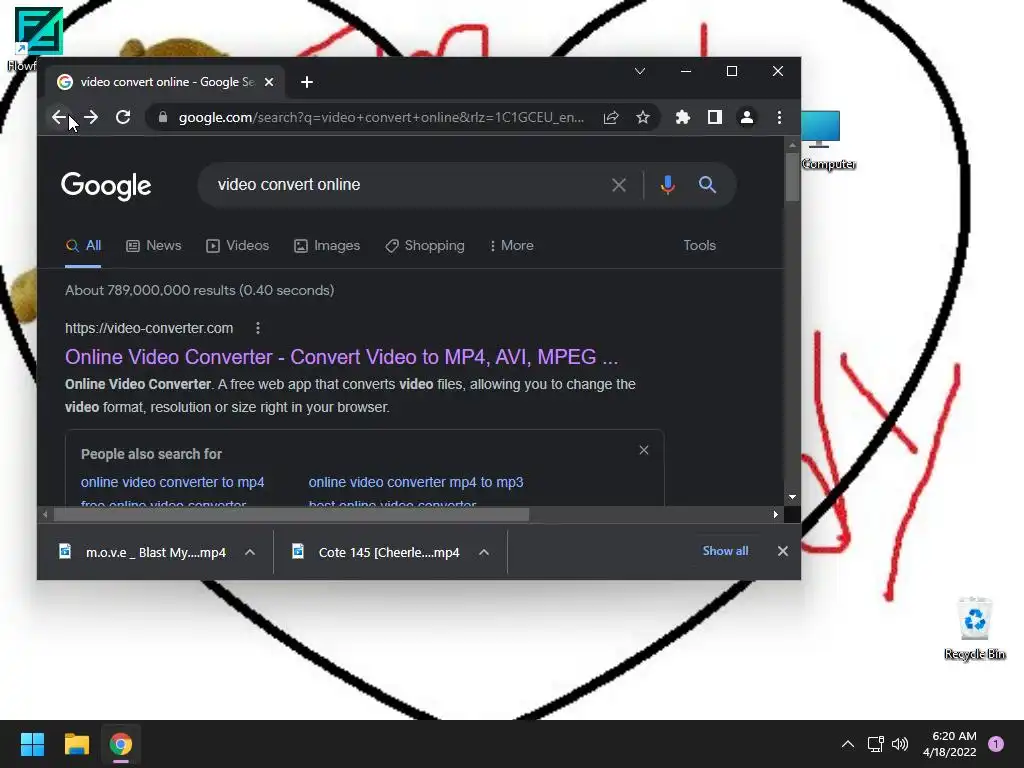
Task: Open the tab search chevron
Action: (640, 71)
